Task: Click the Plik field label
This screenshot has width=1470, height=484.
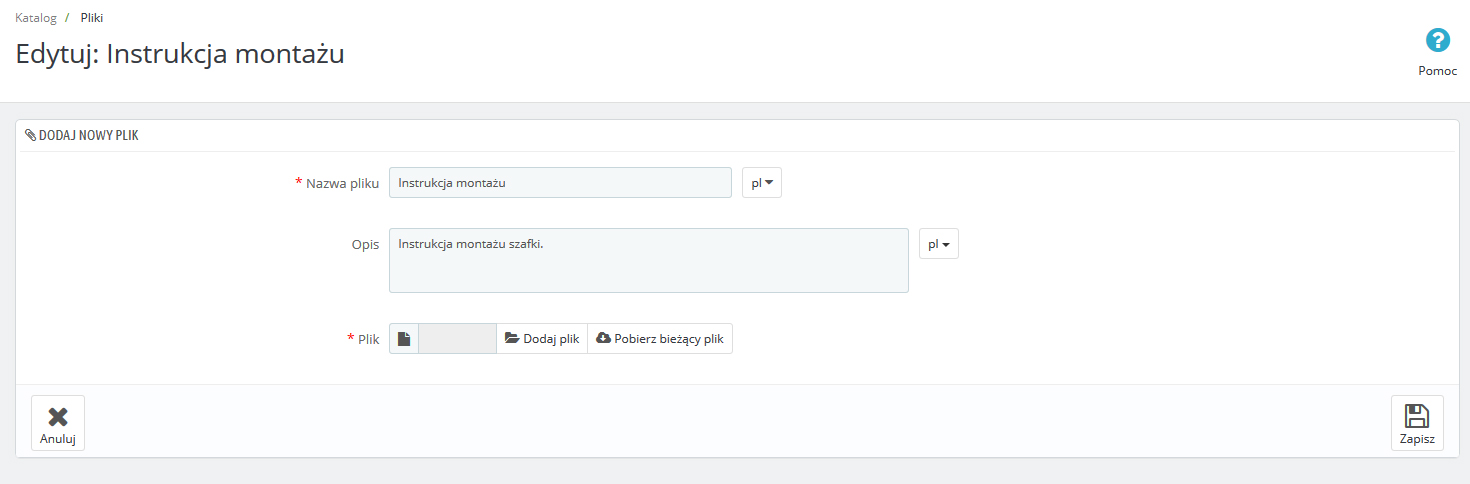Action: [x=368, y=339]
